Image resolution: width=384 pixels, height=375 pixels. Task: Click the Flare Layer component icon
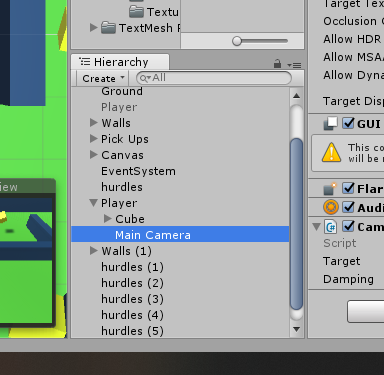[x=330, y=189]
